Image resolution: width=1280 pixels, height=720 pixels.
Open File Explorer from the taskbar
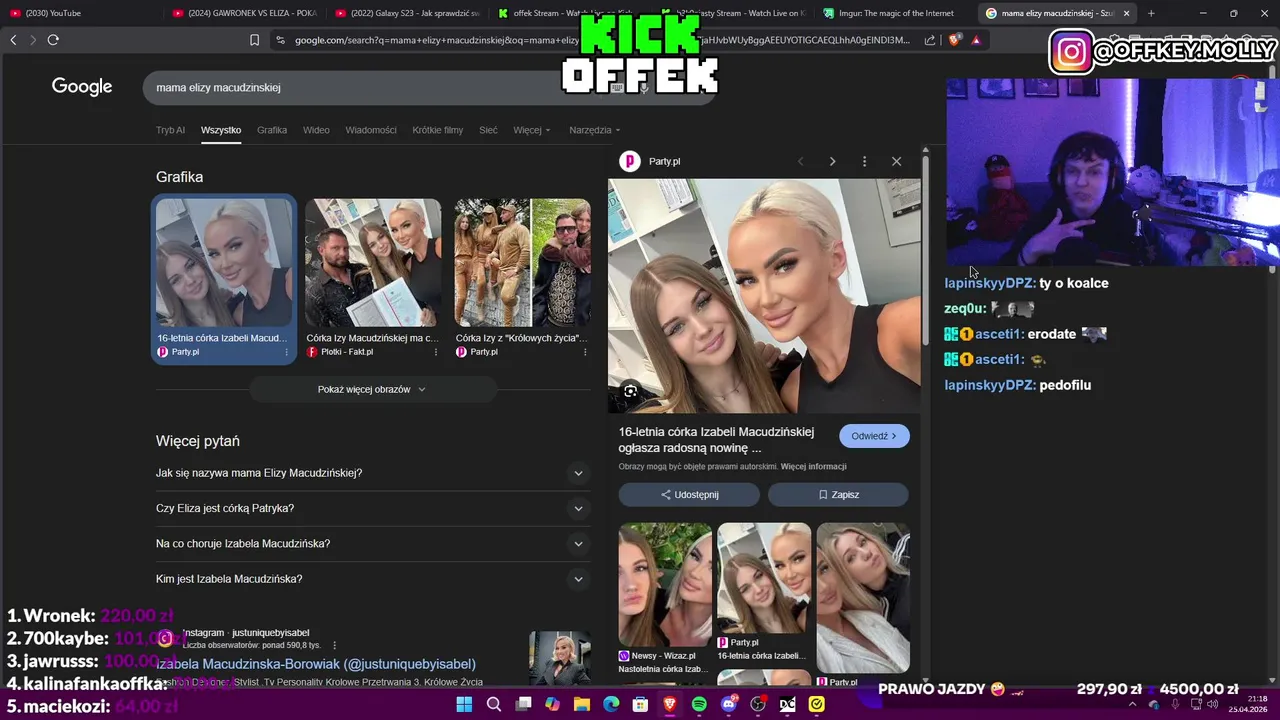[582, 704]
